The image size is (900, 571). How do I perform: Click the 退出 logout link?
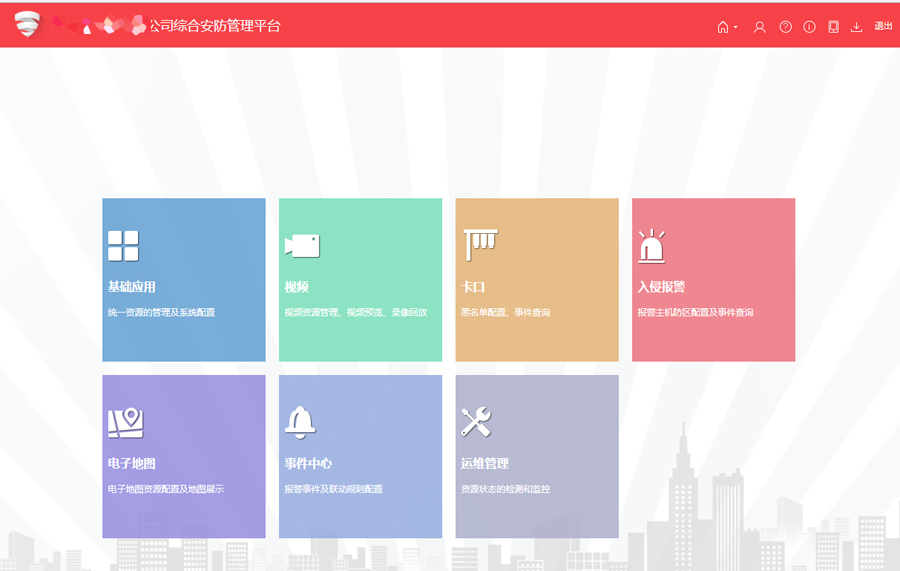883,26
